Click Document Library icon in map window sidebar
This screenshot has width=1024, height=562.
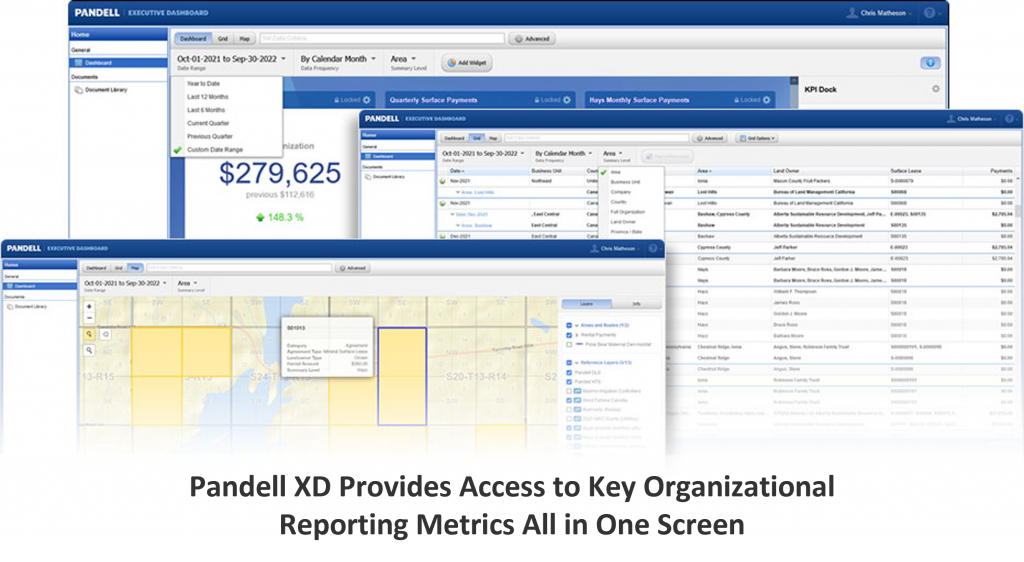coord(9,306)
